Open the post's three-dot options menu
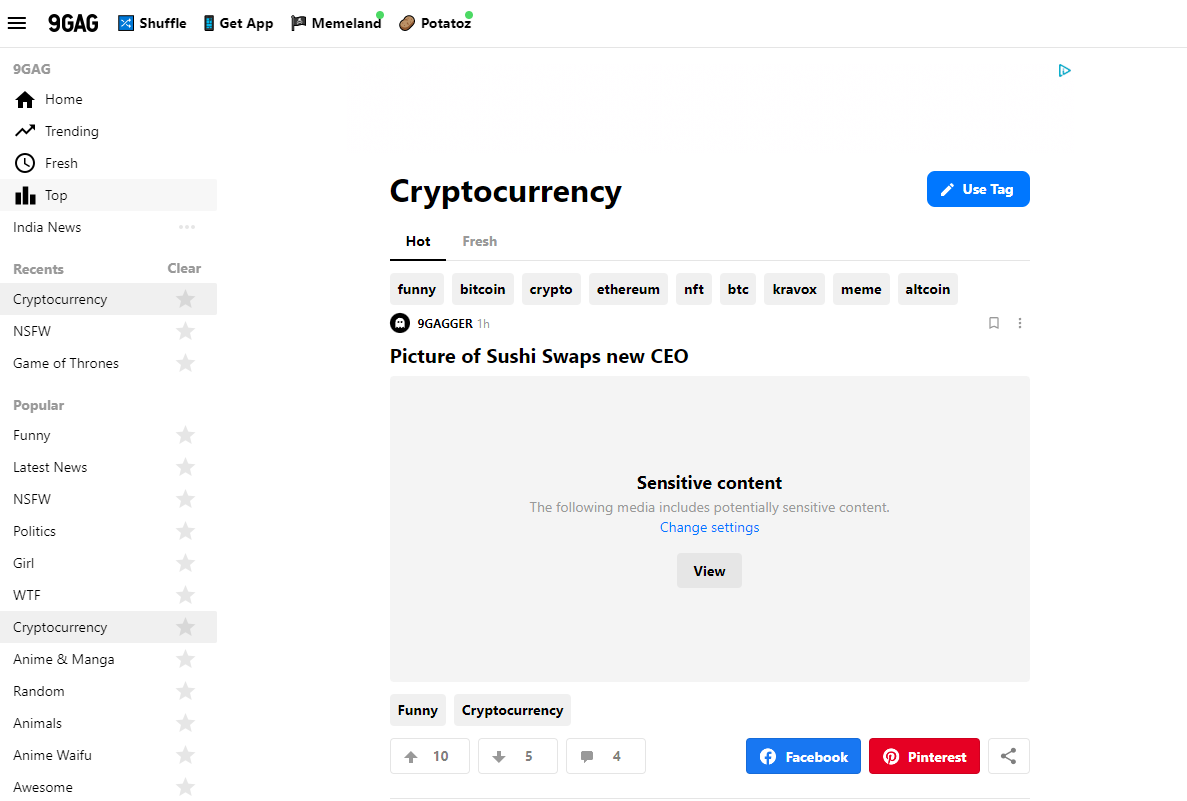Viewport: 1187px width, 801px height. point(1020,323)
